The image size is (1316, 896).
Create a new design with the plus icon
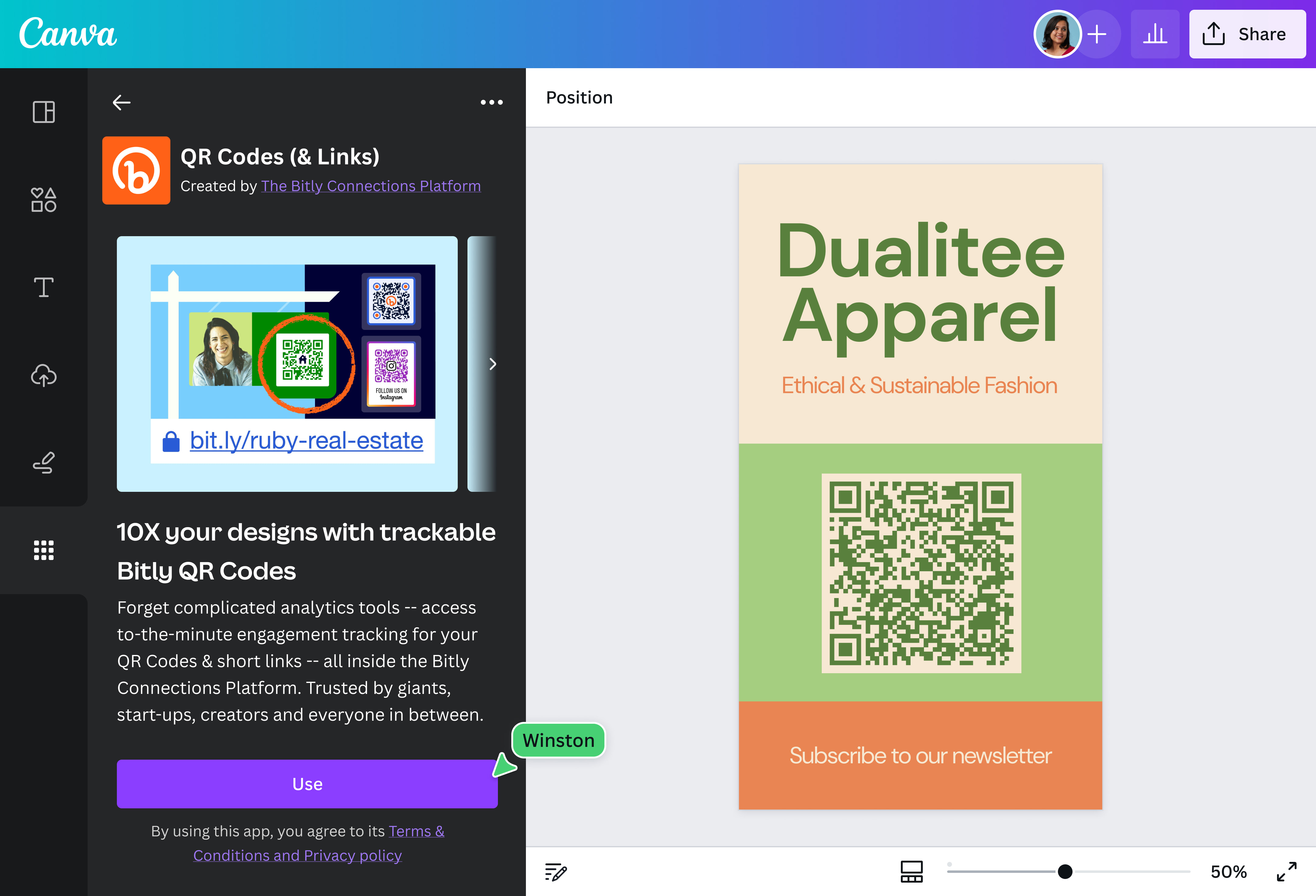(x=1097, y=34)
